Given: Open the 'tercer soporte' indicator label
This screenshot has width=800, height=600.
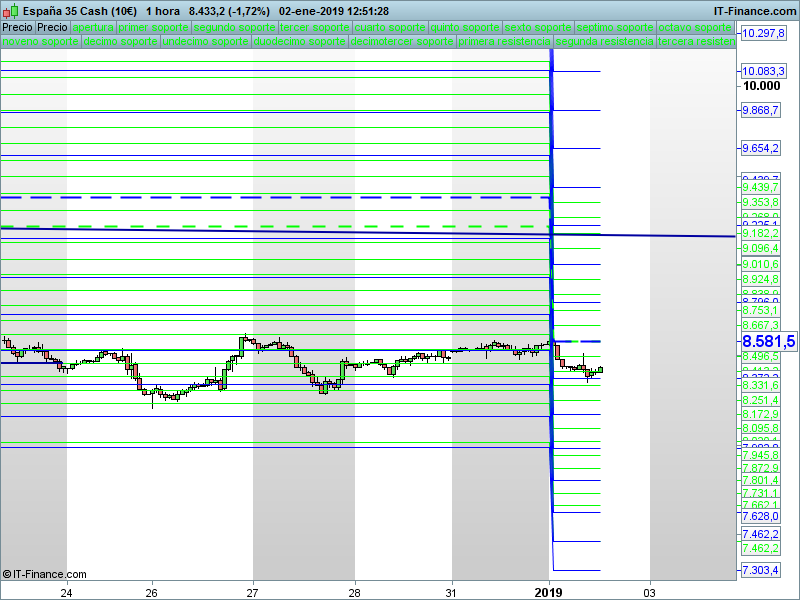Looking at the screenshot, I should [x=314, y=27].
